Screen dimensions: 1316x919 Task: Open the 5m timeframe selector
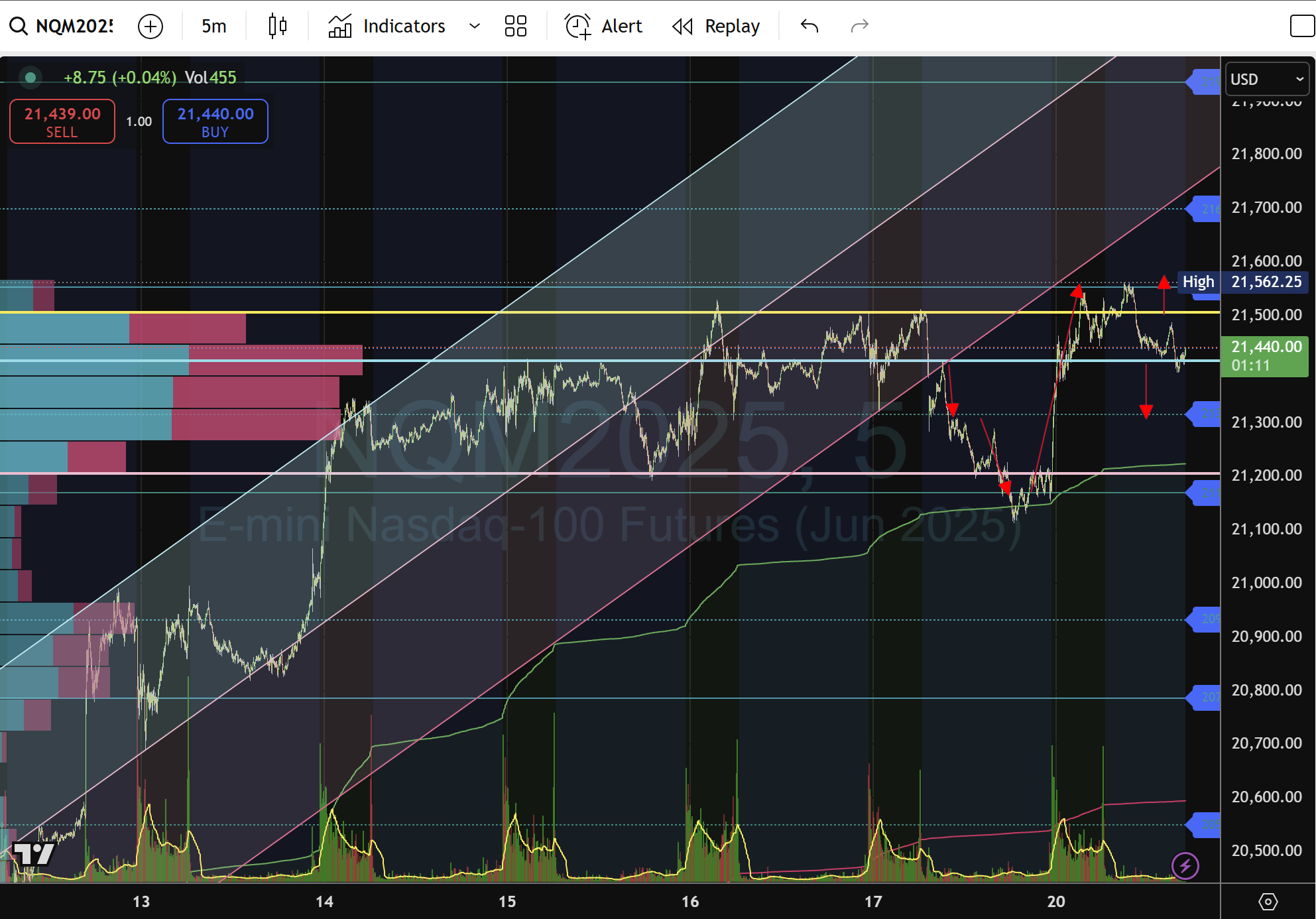pos(213,26)
